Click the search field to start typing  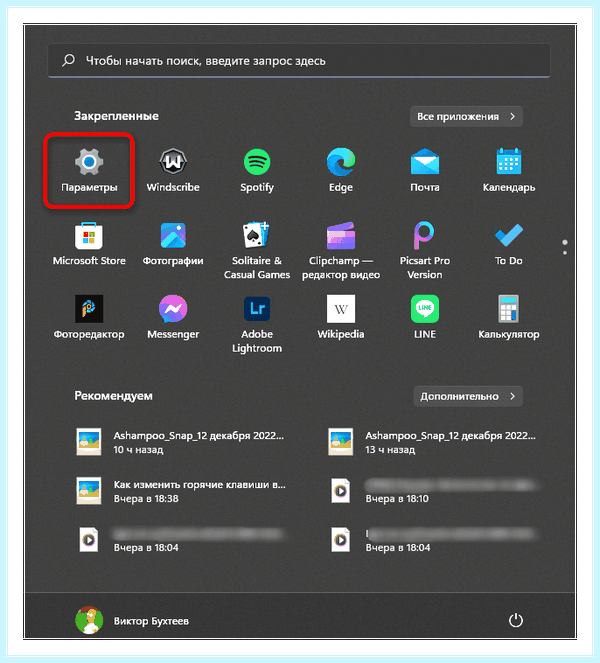coord(299,61)
